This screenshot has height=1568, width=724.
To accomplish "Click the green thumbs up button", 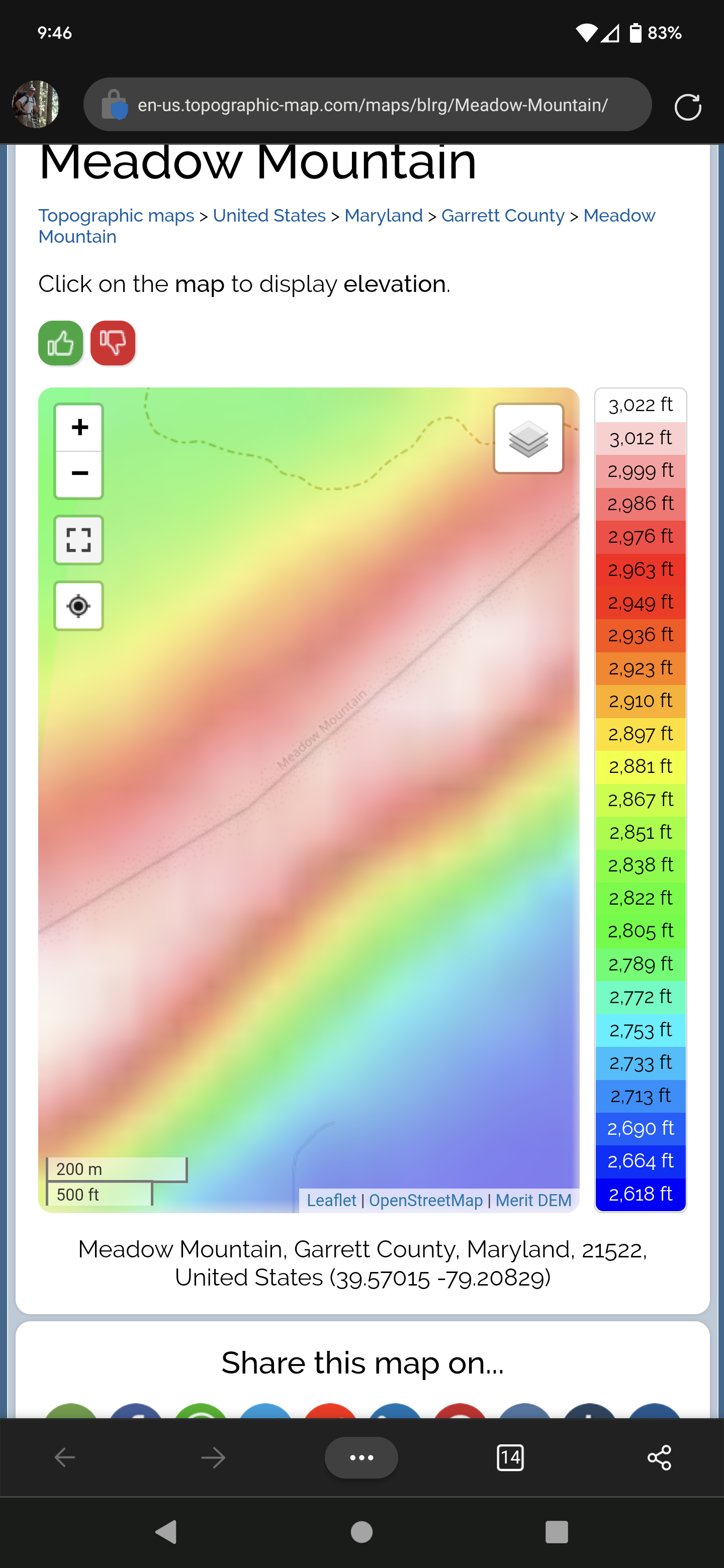I will tap(61, 343).
